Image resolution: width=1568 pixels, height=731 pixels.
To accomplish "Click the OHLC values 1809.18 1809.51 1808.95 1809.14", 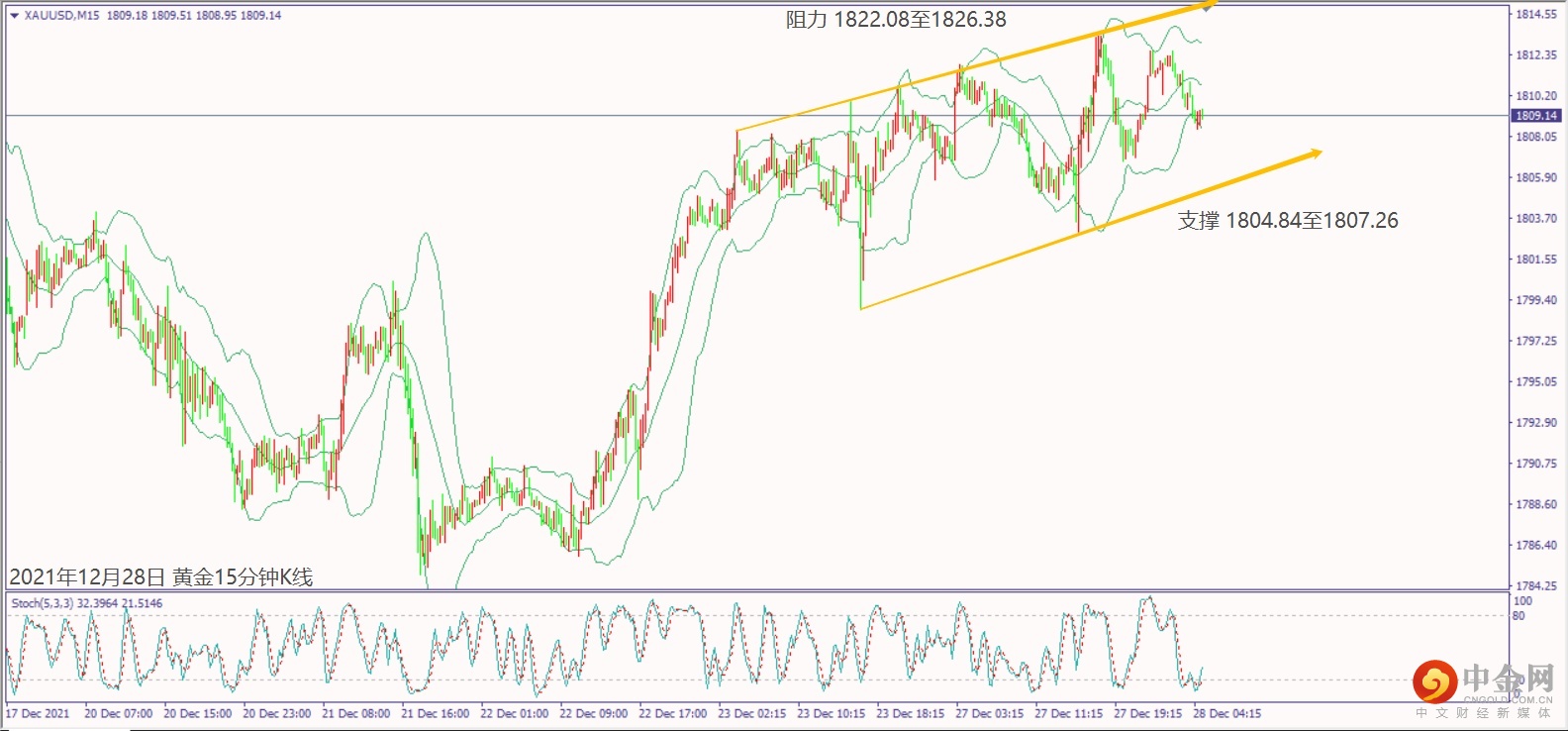I will pyautogui.click(x=194, y=16).
